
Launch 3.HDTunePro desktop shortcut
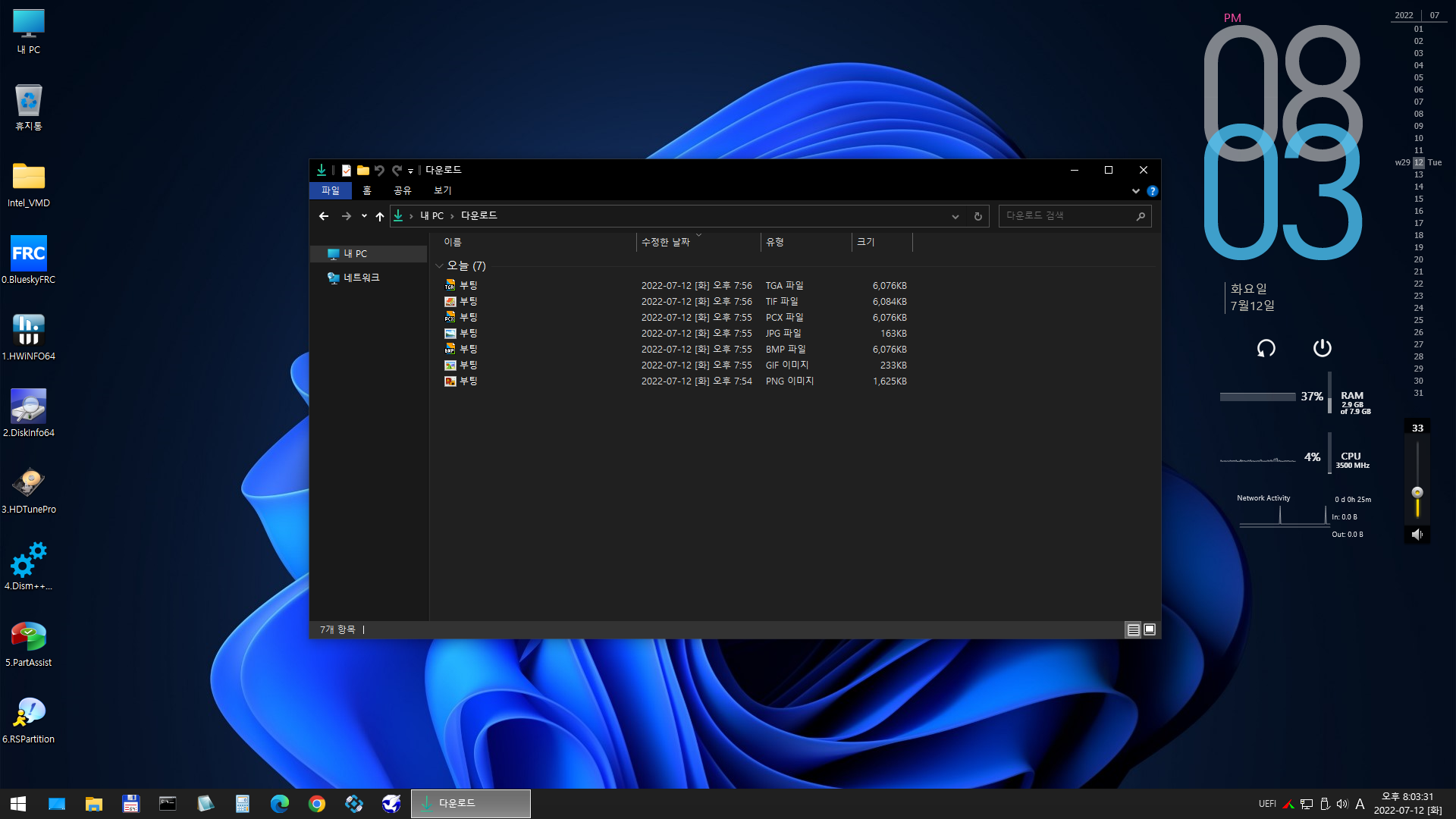(x=29, y=490)
